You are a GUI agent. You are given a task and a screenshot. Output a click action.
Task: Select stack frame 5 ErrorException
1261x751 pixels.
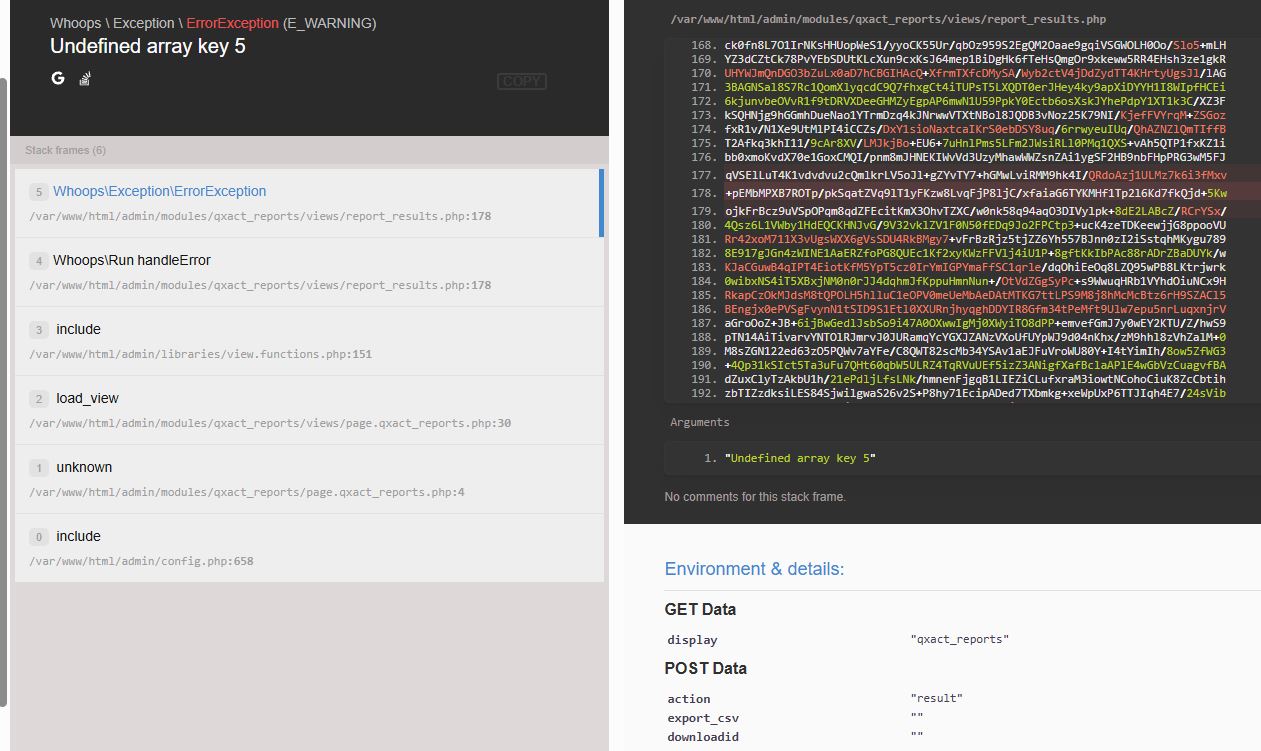(307, 203)
